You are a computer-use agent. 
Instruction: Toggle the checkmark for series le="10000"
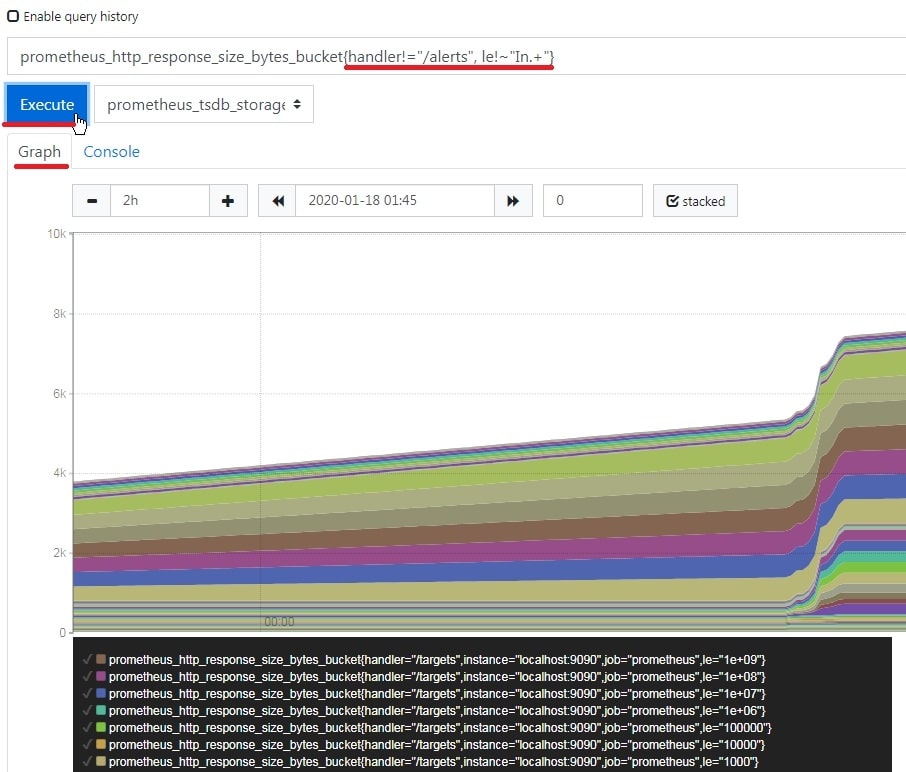(x=87, y=744)
